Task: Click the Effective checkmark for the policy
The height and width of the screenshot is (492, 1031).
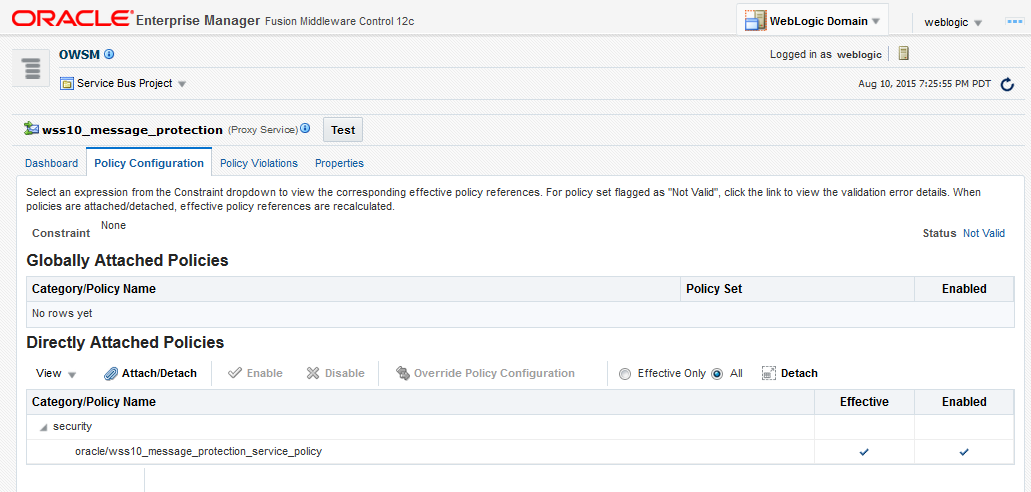Action: pos(864,452)
